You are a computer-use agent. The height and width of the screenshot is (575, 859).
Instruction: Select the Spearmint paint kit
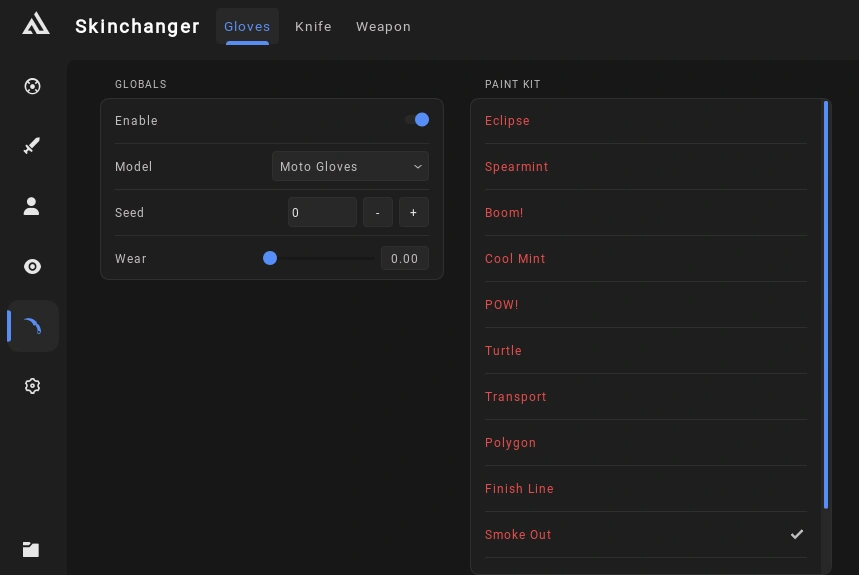pyautogui.click(x=645, y=166)
